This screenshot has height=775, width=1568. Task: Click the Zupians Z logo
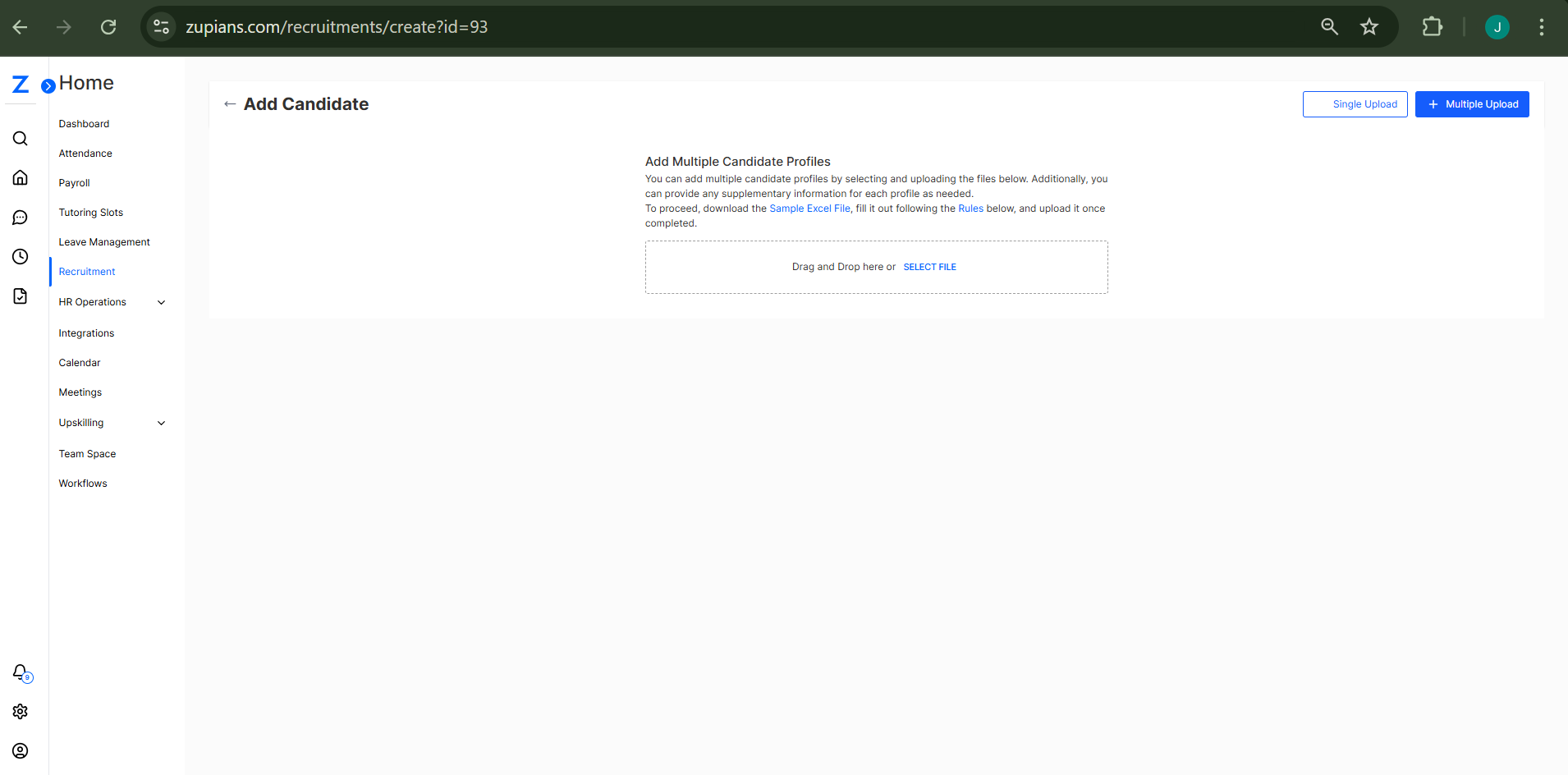[x=20, y=83]
